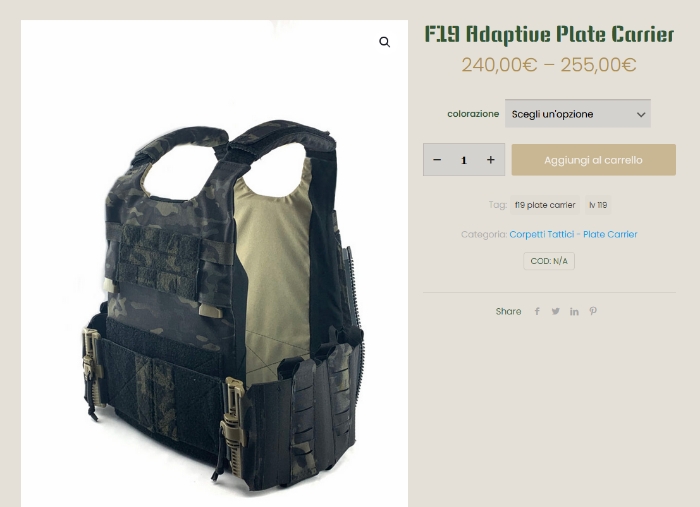Viewport: 700px width, 507px height.
Task: Click the F19 Adaptive Plate Carrier title
Action: point(549,34)
